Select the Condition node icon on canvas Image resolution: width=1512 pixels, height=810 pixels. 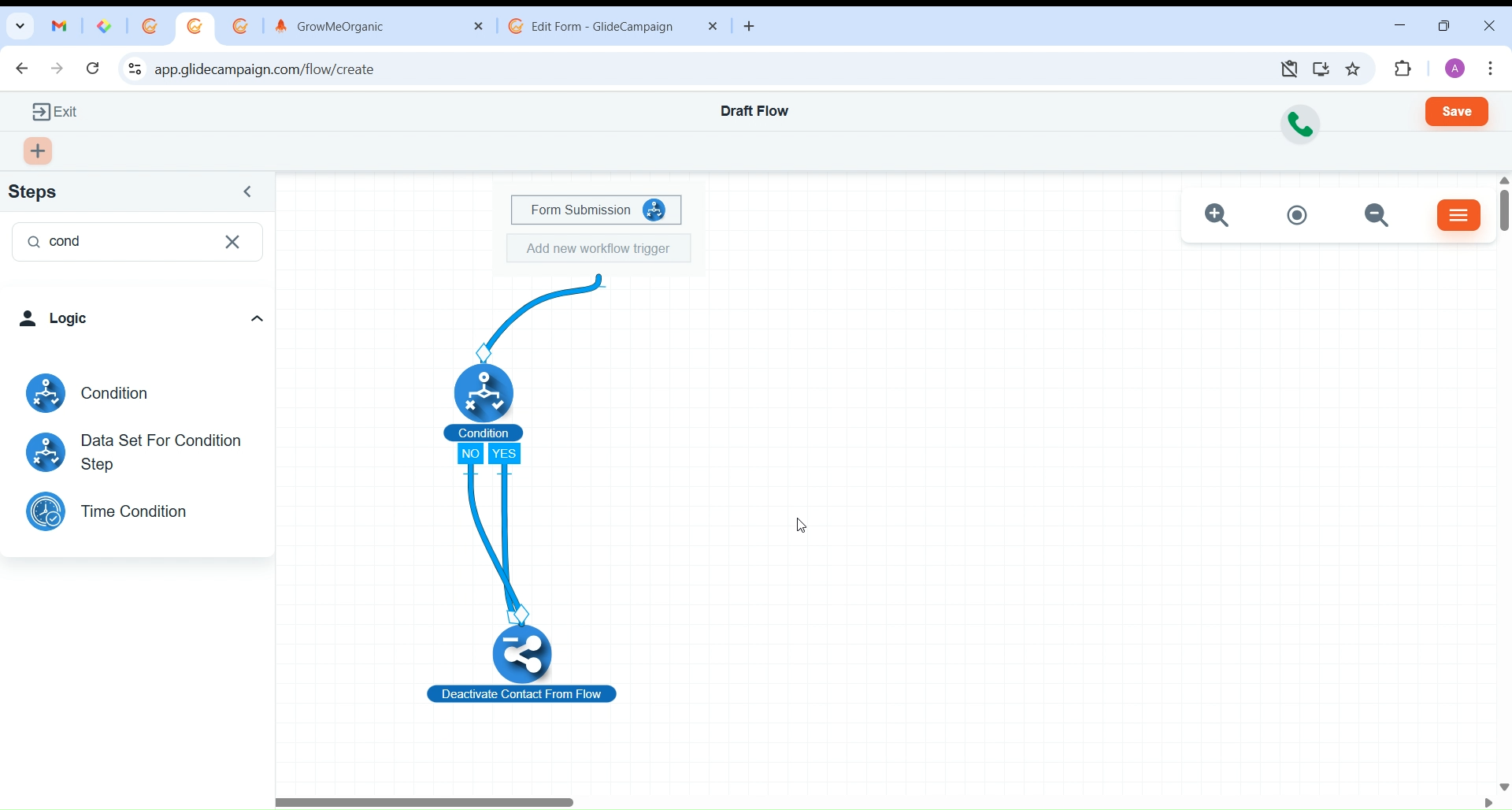pyautogui.click(x=484, y=392)
